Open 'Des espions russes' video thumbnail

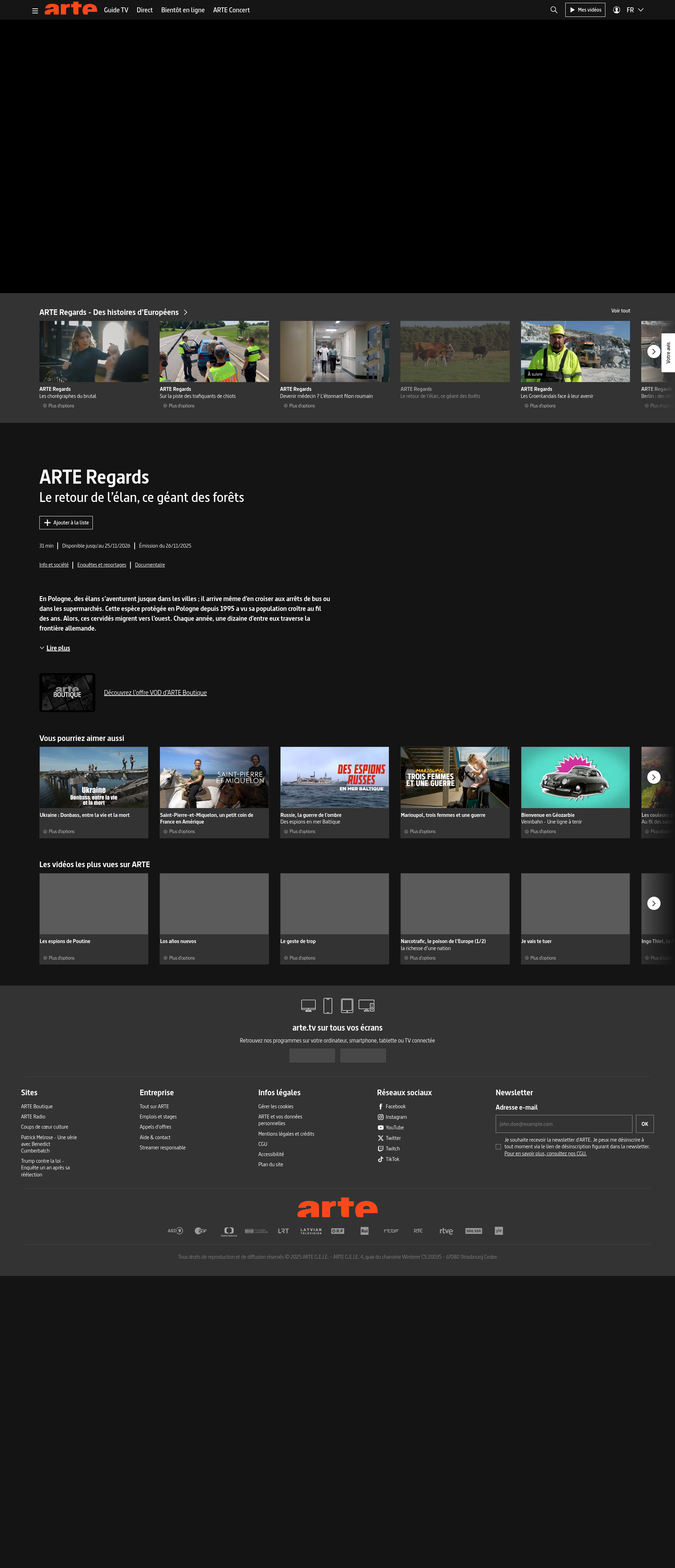click(334, 777)
